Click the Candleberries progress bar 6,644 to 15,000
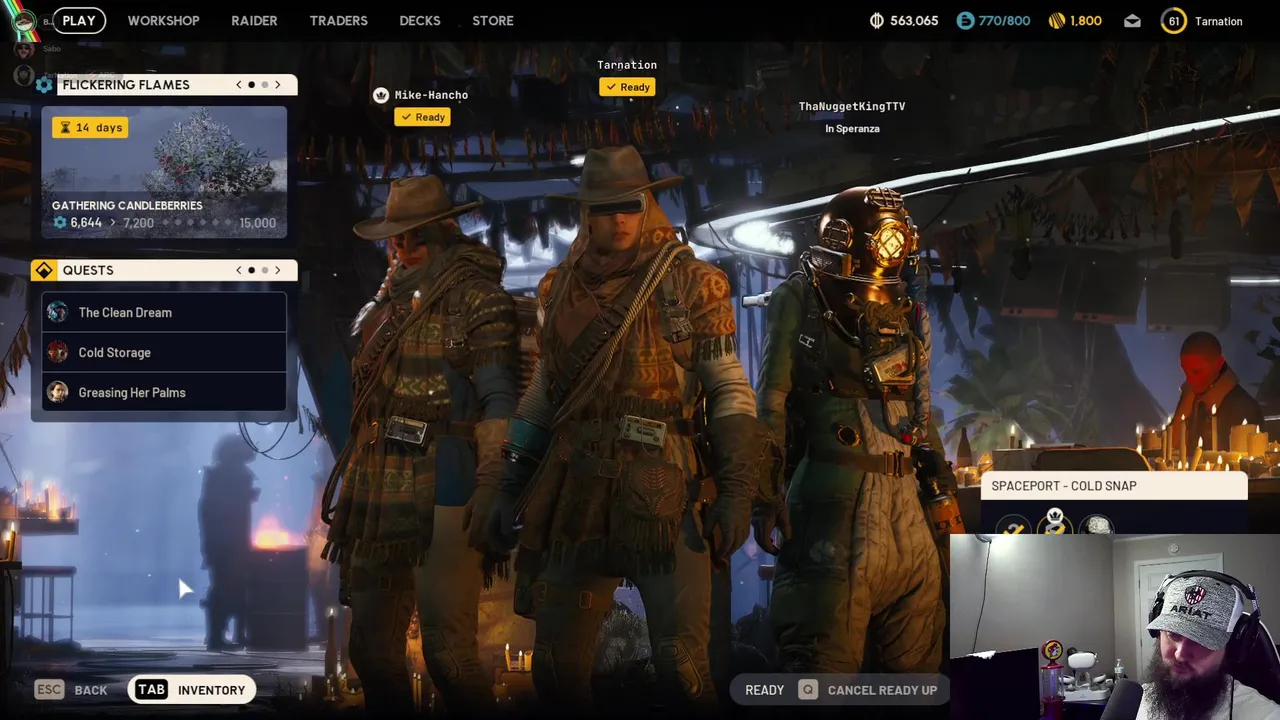The width and height of the screenshot is (1280, 720). [x=164, y=223]
